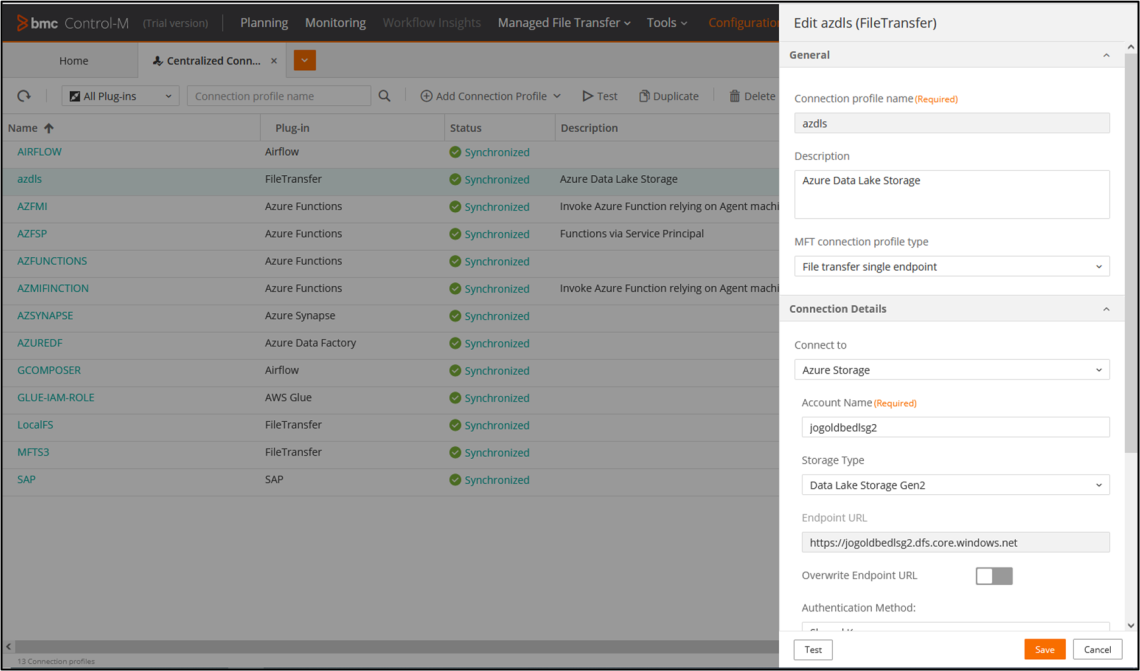The width and height of the screenshot is (1140, 671).
Task: Open the Storage Type dropdown
Action: click(955, 485)
